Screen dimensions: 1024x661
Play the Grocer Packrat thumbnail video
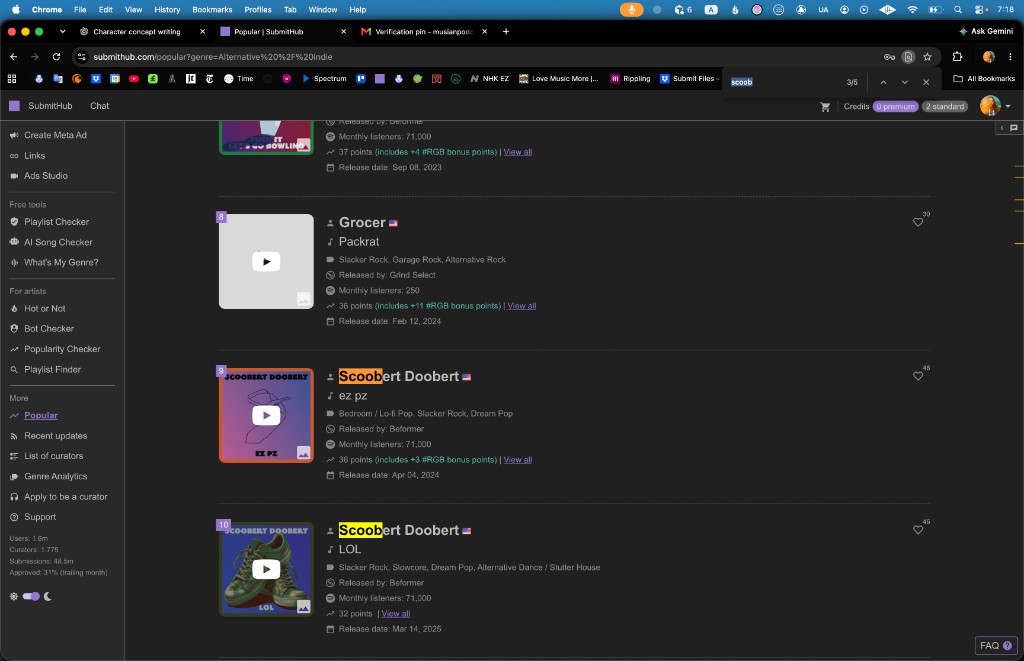pyautogui.click(x=266, y=261)
